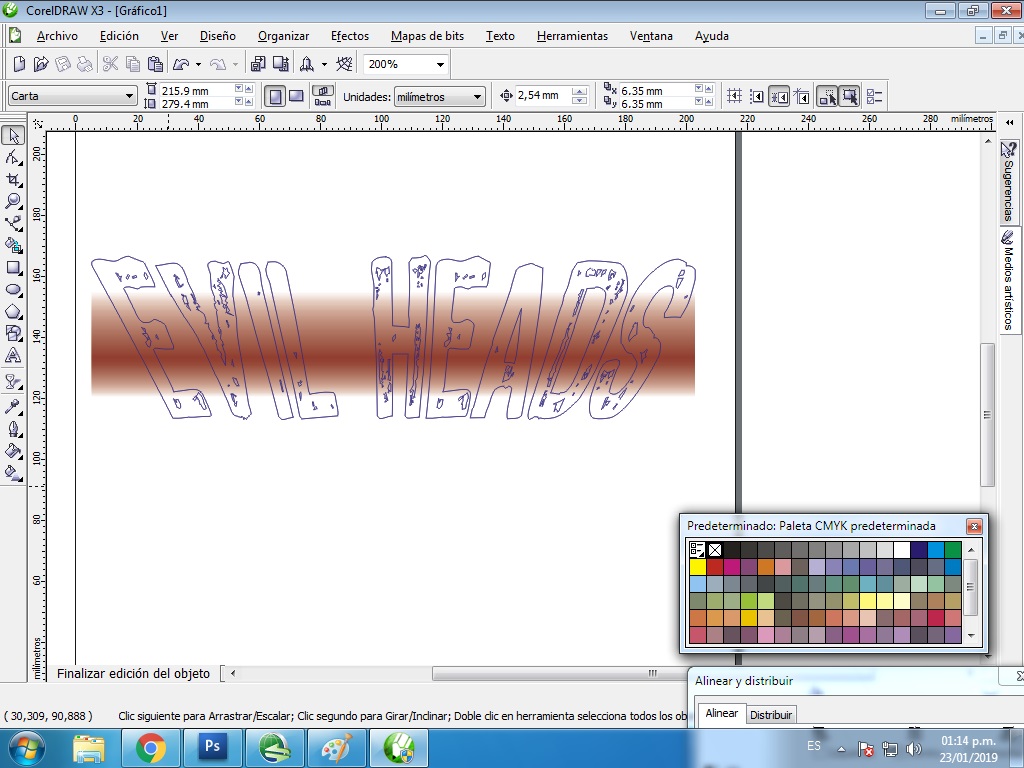Click the Paste clipboard icon

pyautogui.click(x=155, y=64)
